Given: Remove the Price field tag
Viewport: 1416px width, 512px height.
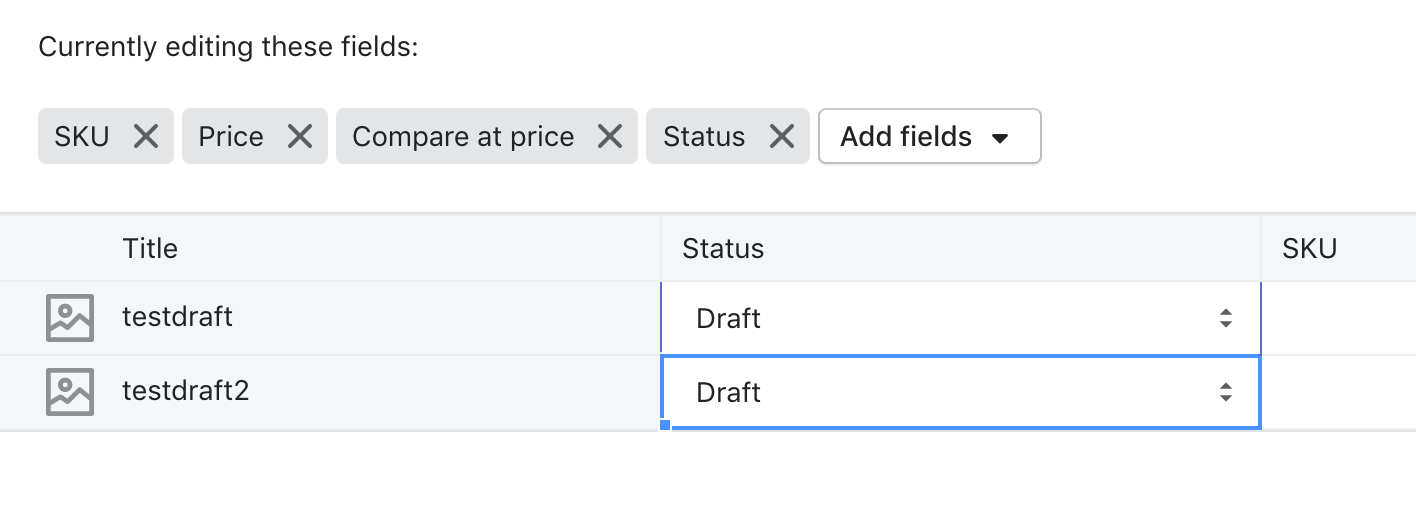Looking at the screenshot, I should point(300,136).
